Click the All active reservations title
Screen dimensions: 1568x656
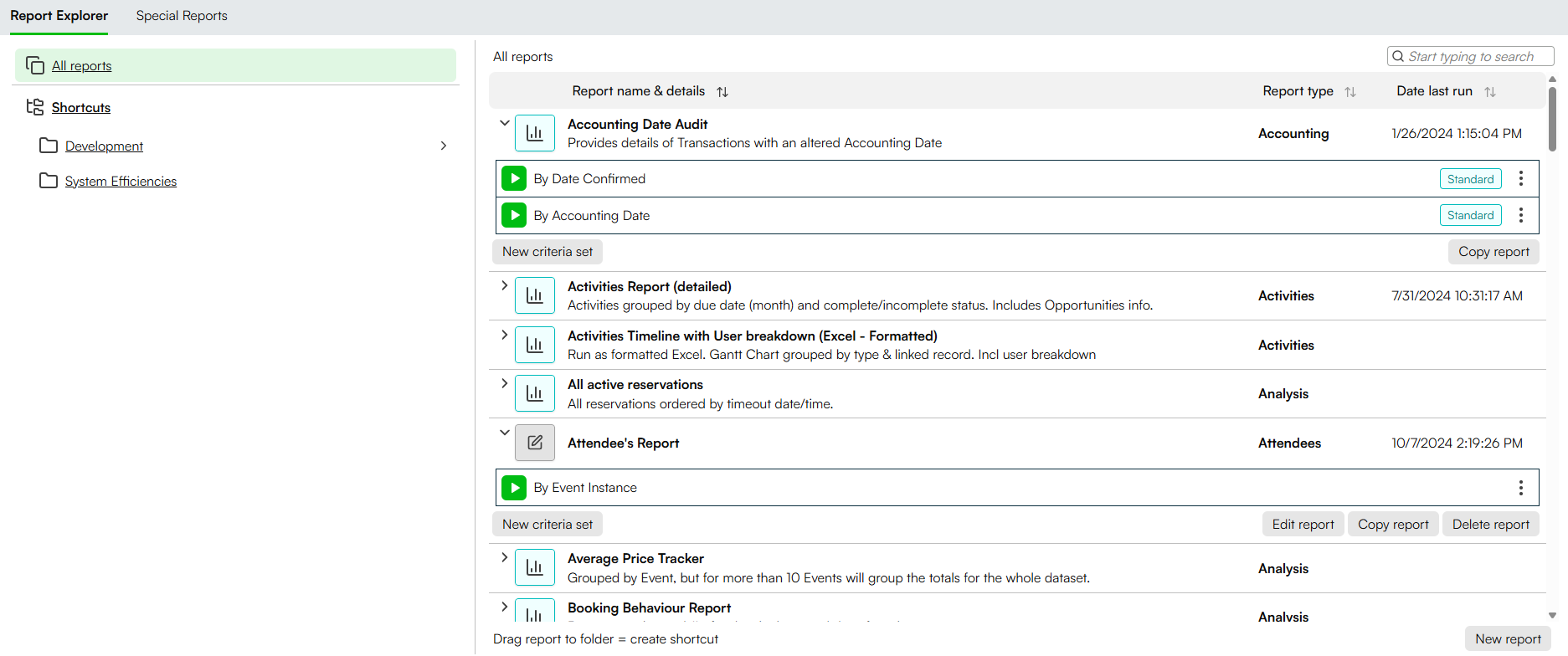pos(635,384)
